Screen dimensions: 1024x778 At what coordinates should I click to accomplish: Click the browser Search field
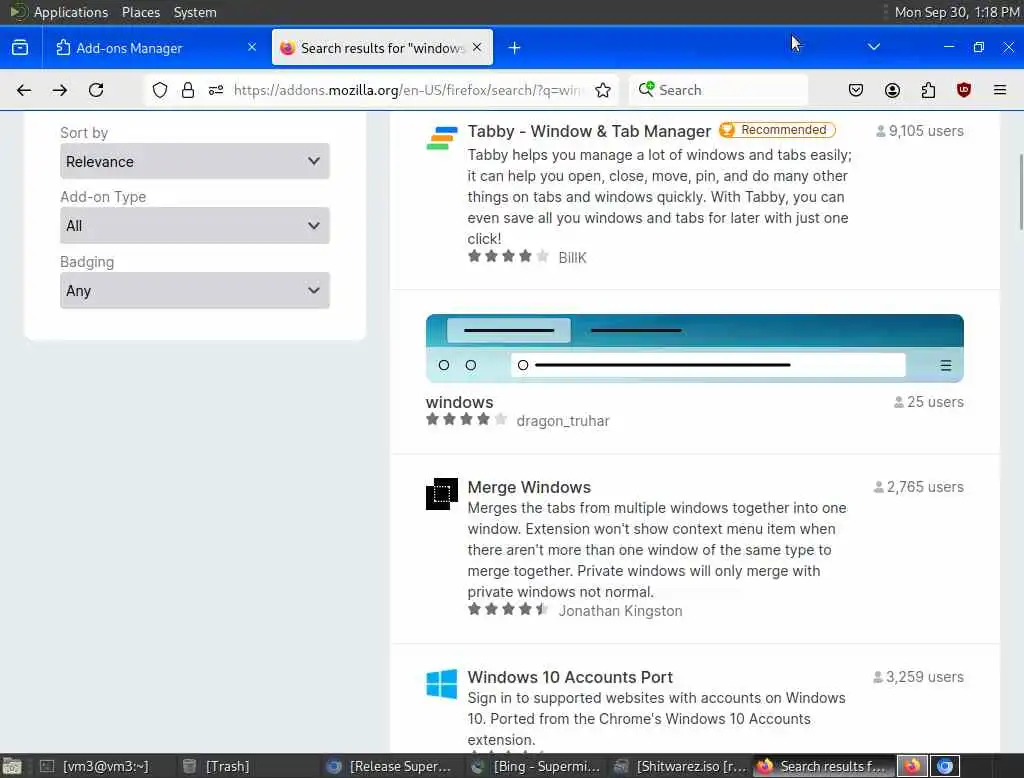pyautogui.click(x=718, y=90)
